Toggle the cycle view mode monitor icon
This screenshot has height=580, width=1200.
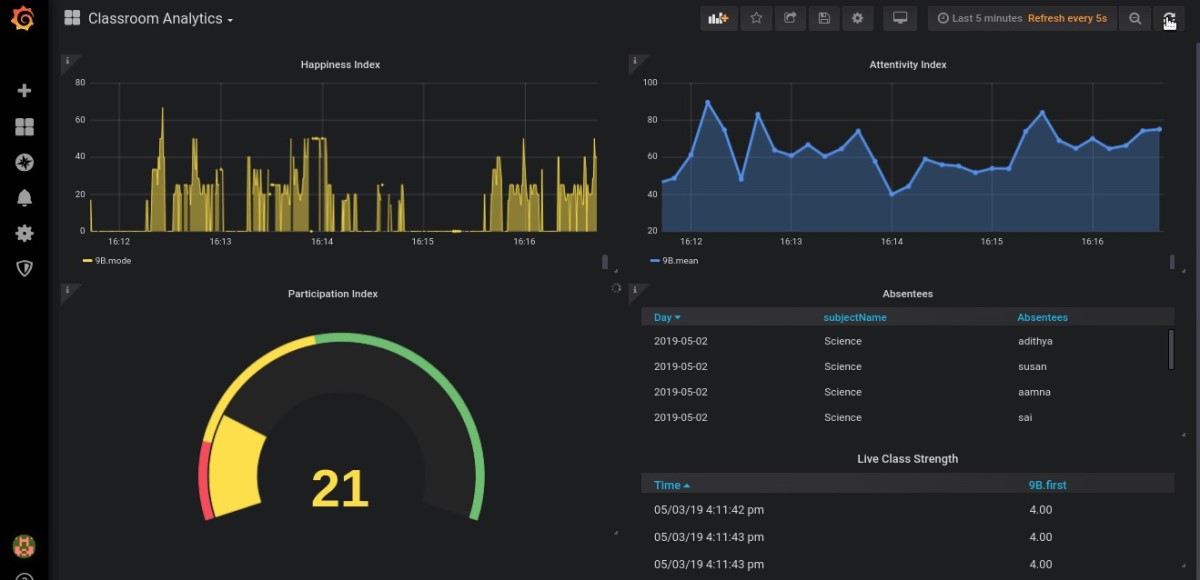click(900, 18)
